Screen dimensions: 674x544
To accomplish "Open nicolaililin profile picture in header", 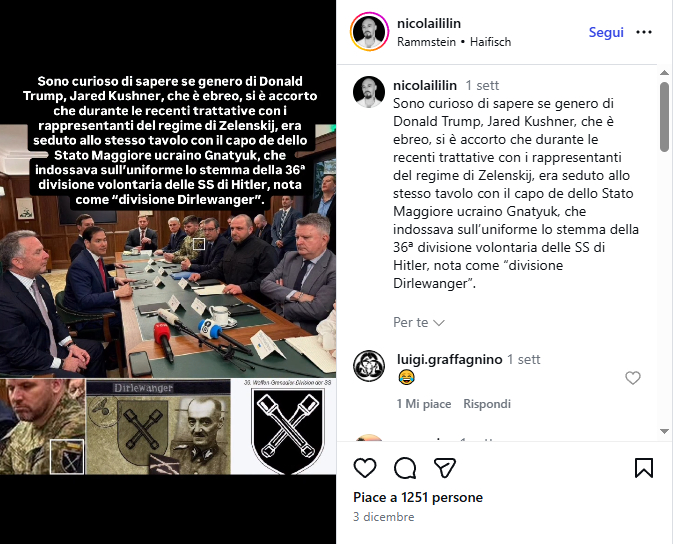I will click(x=370, y=32).
